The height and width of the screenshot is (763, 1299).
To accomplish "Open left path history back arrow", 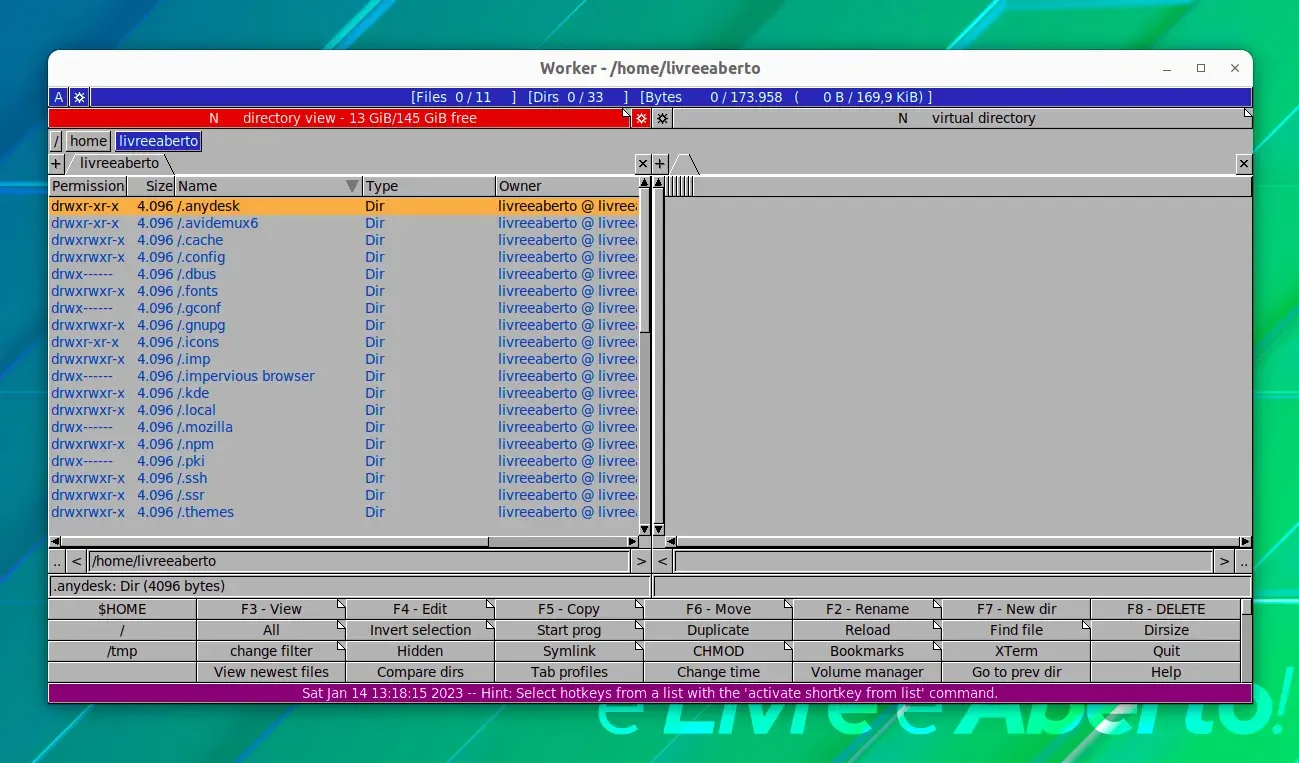I will (x=77, y=561).
